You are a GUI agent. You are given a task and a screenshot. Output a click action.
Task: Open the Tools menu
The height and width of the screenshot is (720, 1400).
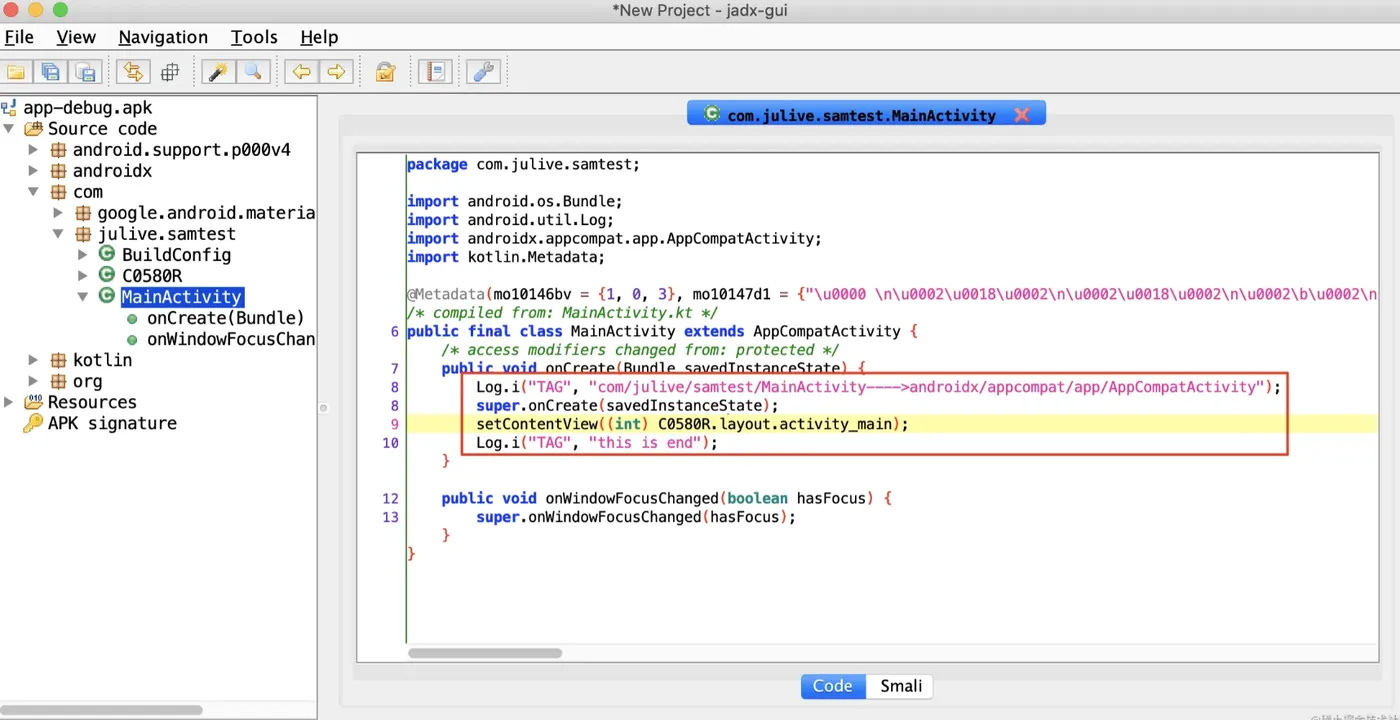coord(254,37)
